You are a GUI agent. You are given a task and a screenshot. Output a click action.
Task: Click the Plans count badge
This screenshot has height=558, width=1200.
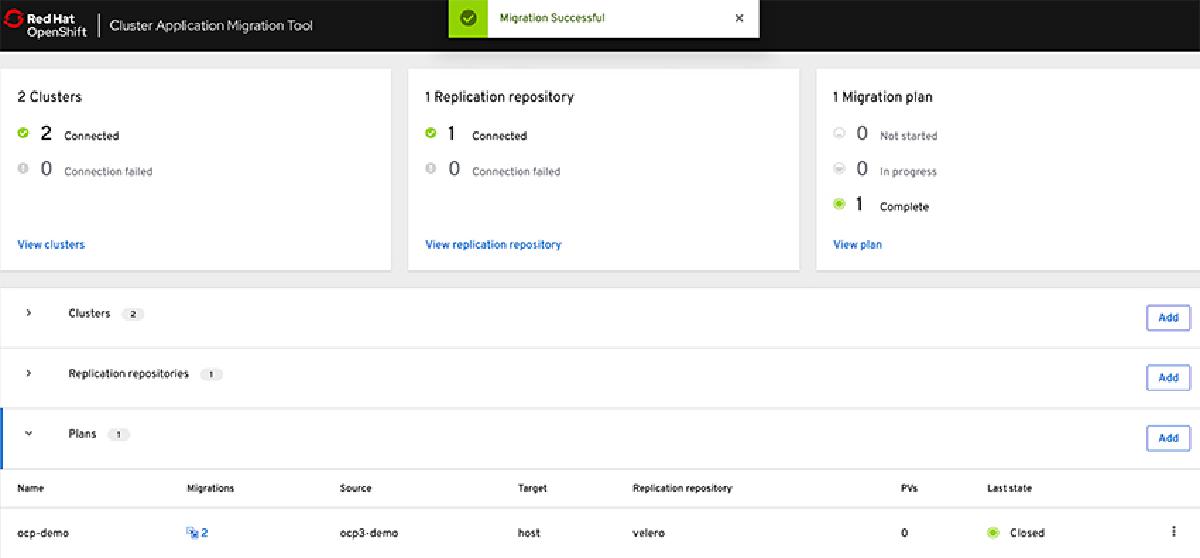coord(118,435)
